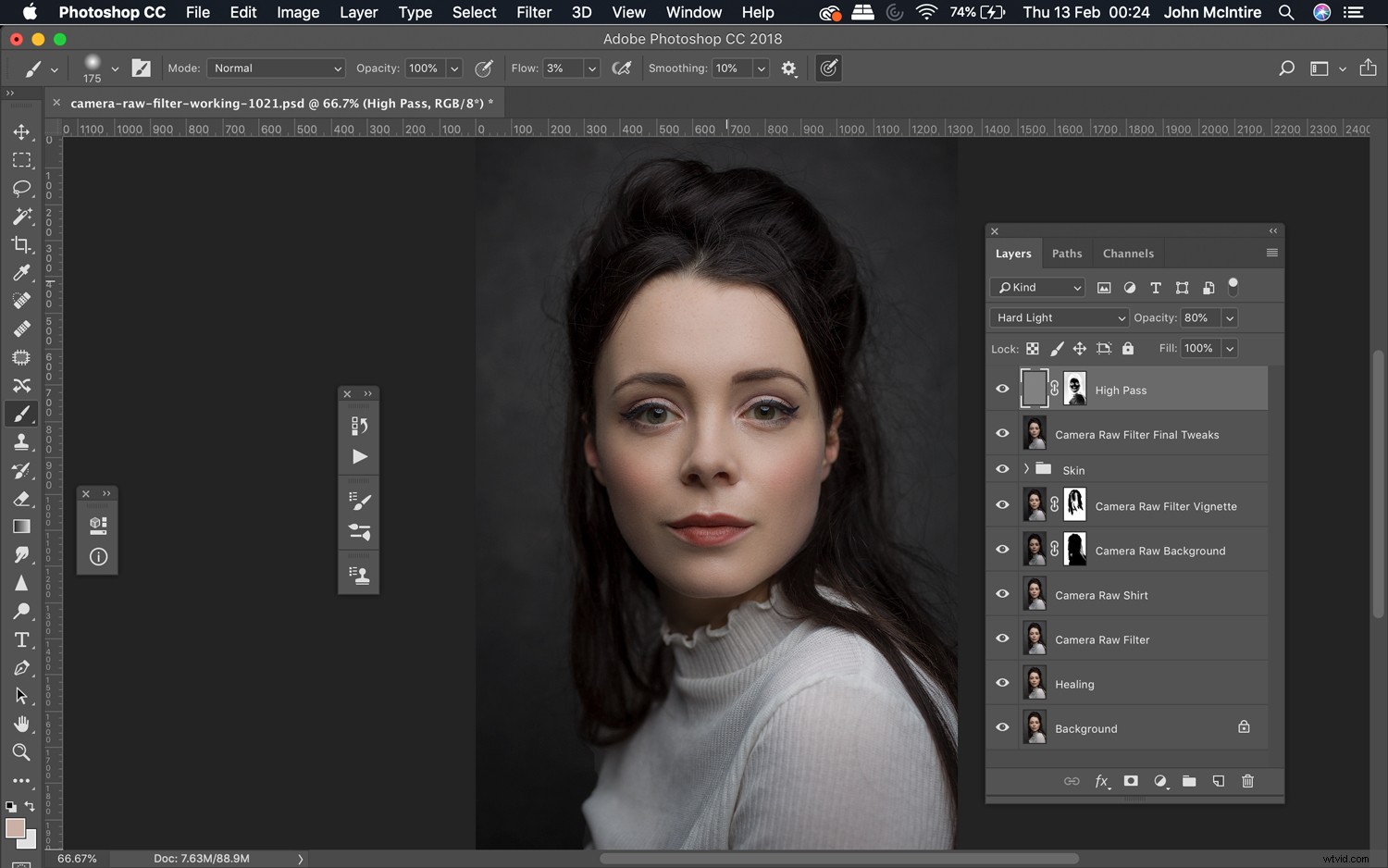Switch to the Channels tab
This screenshot has height=868, width=1388.
tap(1128, 253)
